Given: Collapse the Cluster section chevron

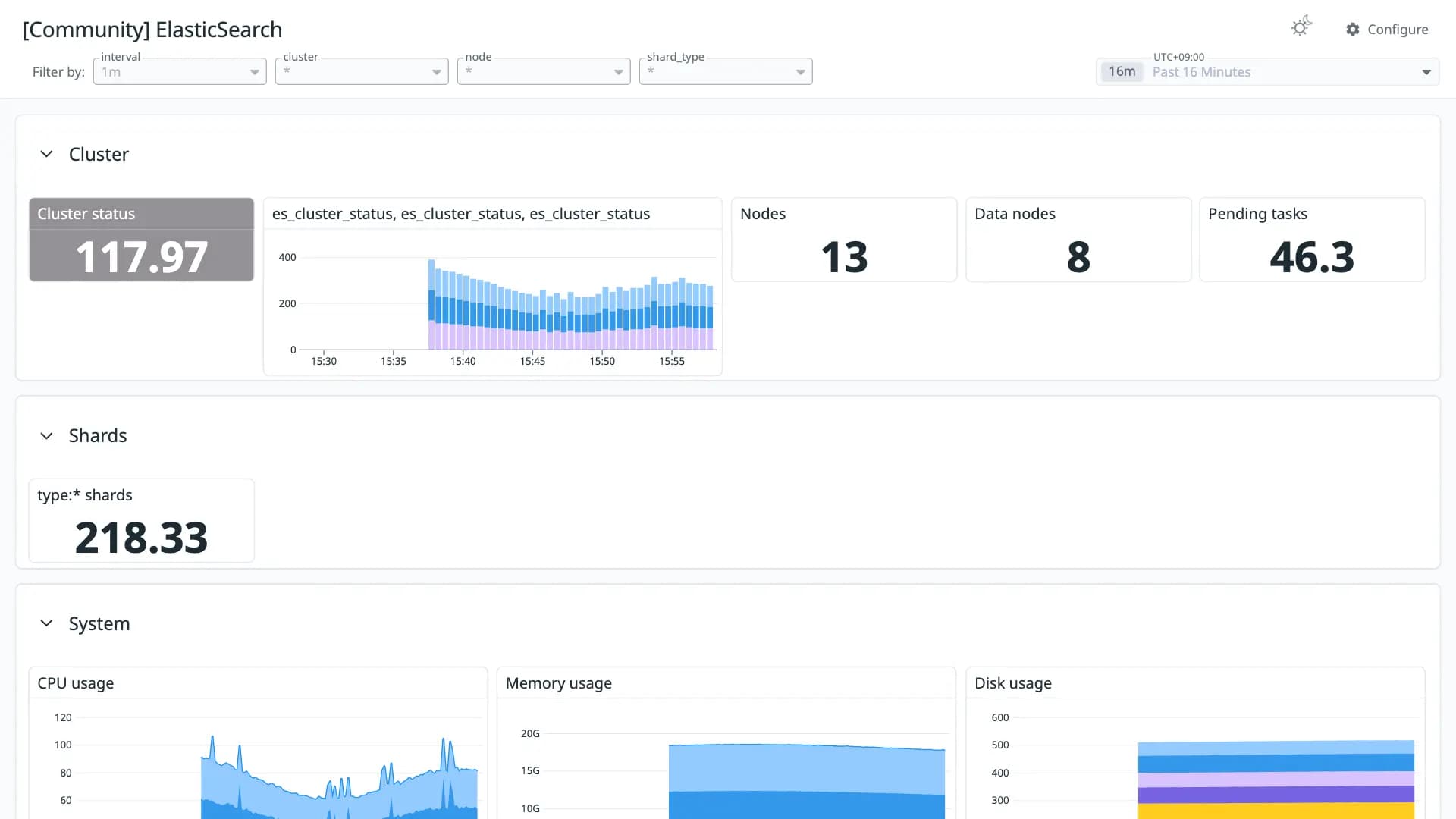Looking at the screenshot, I should coord(46,154).
